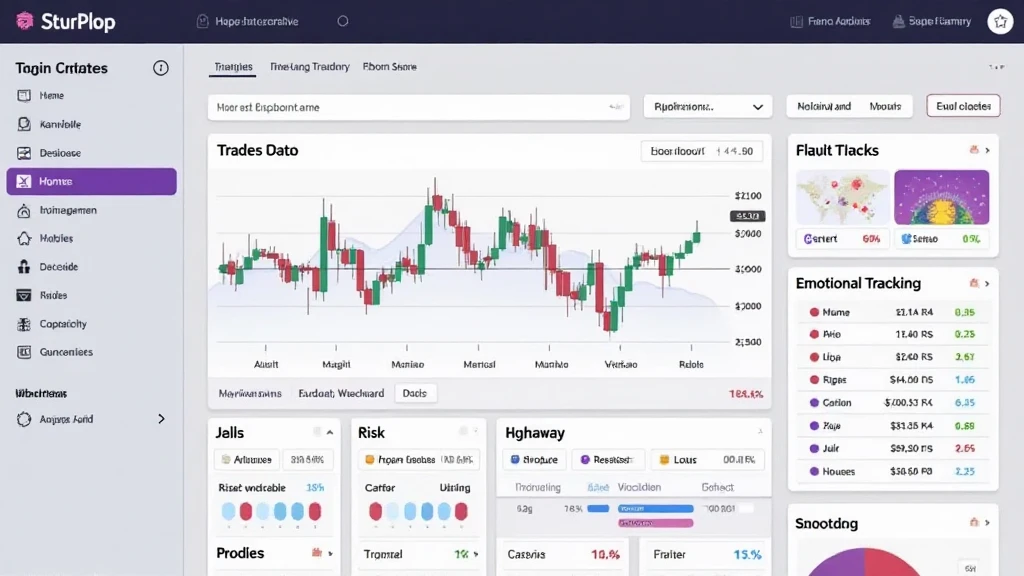The width and height of the screenshot is (1024, 576).
Task: Open the world map thumbnail in Flault Tlacks
Action: point(842,197)
